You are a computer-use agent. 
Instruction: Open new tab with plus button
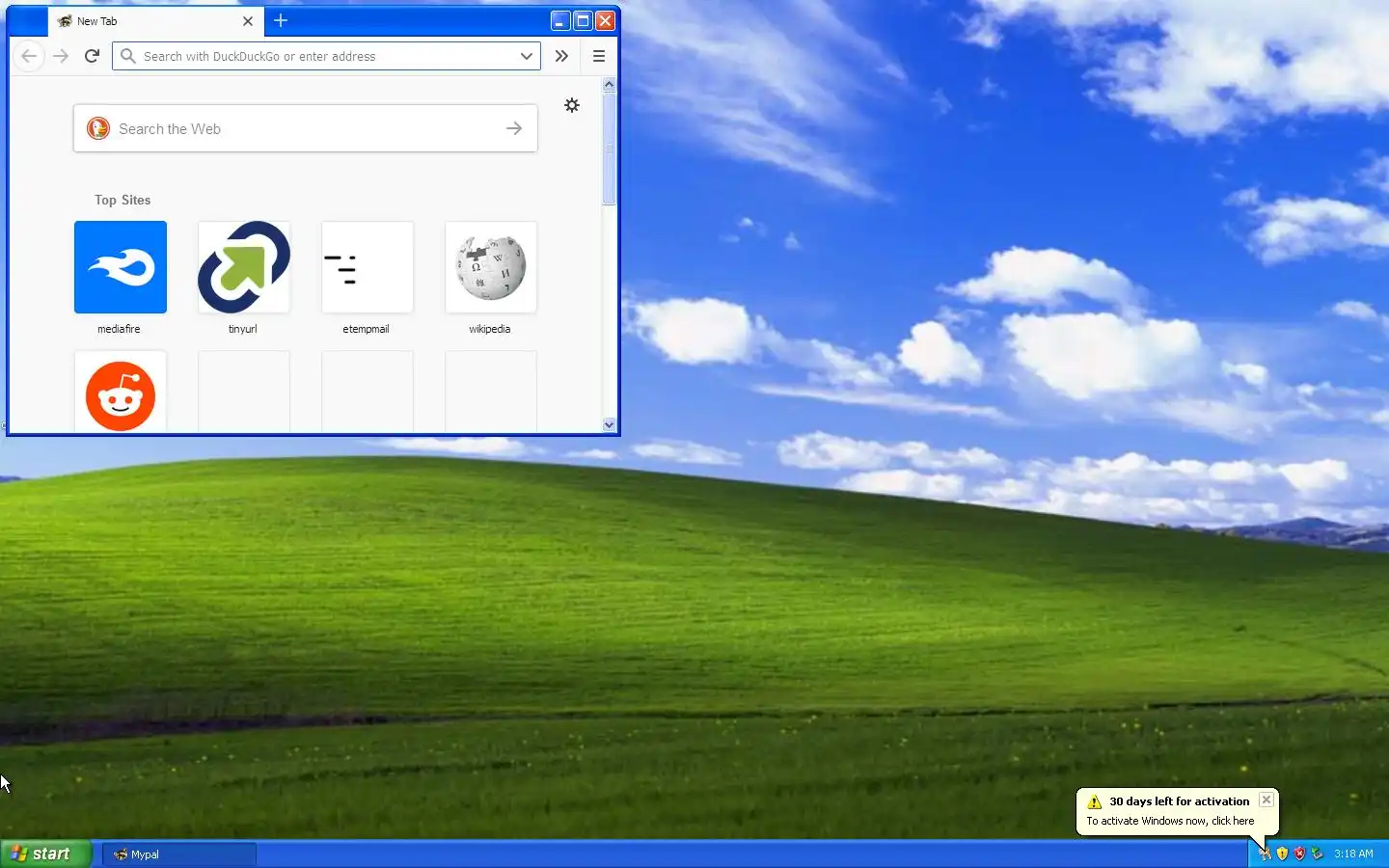(281, 20)
